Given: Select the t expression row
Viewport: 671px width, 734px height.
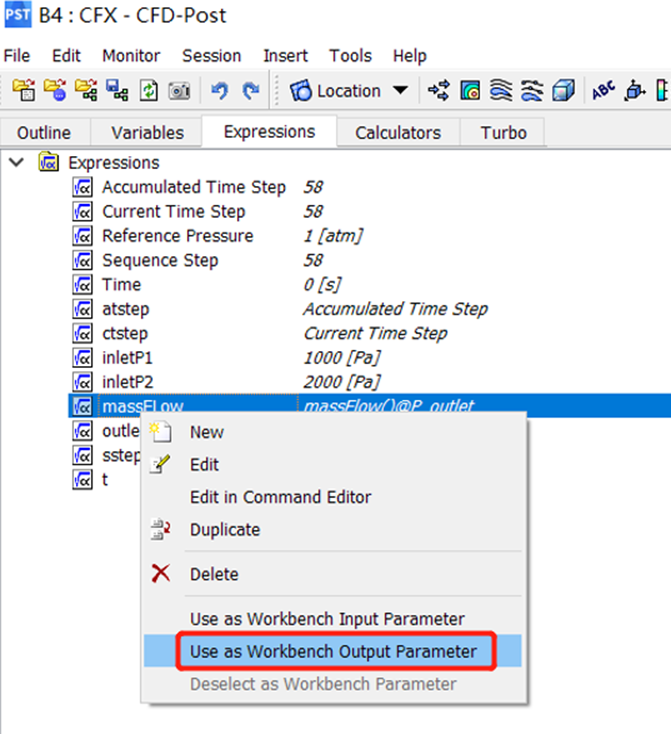Looking at the screenshot, I should [x=105, y=479].
